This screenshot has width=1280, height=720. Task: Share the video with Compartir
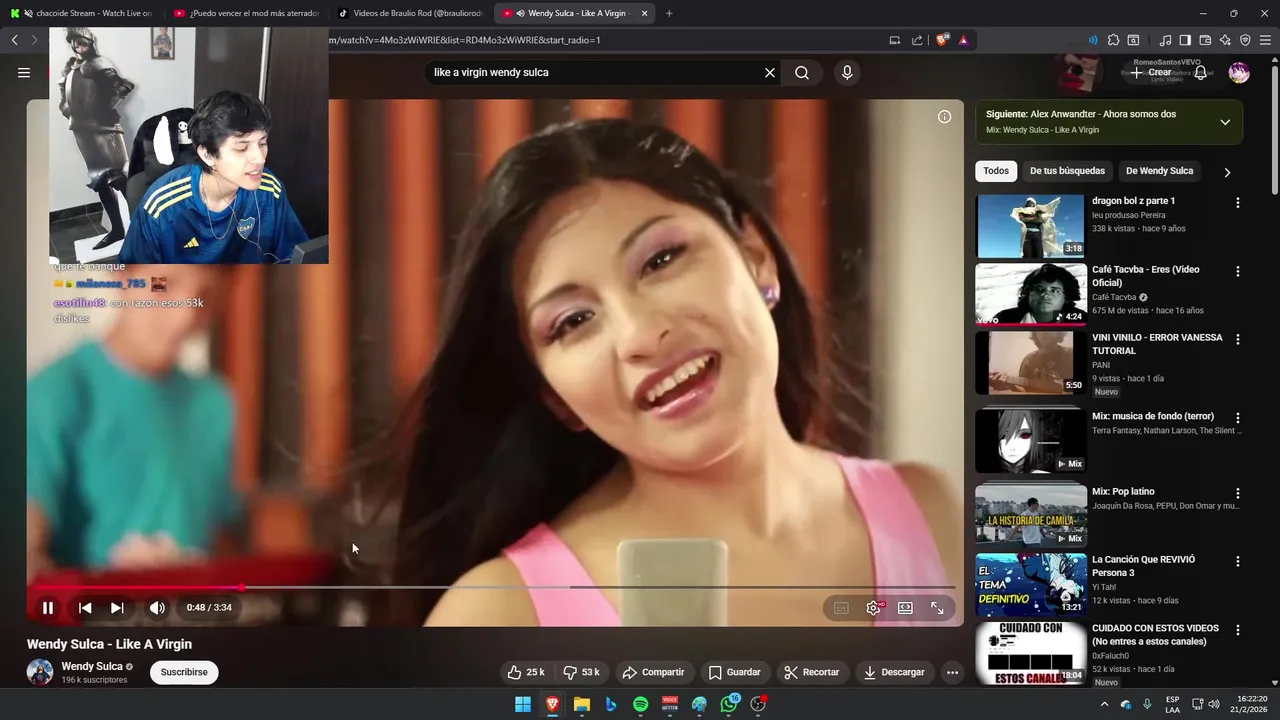click(653, 672)
